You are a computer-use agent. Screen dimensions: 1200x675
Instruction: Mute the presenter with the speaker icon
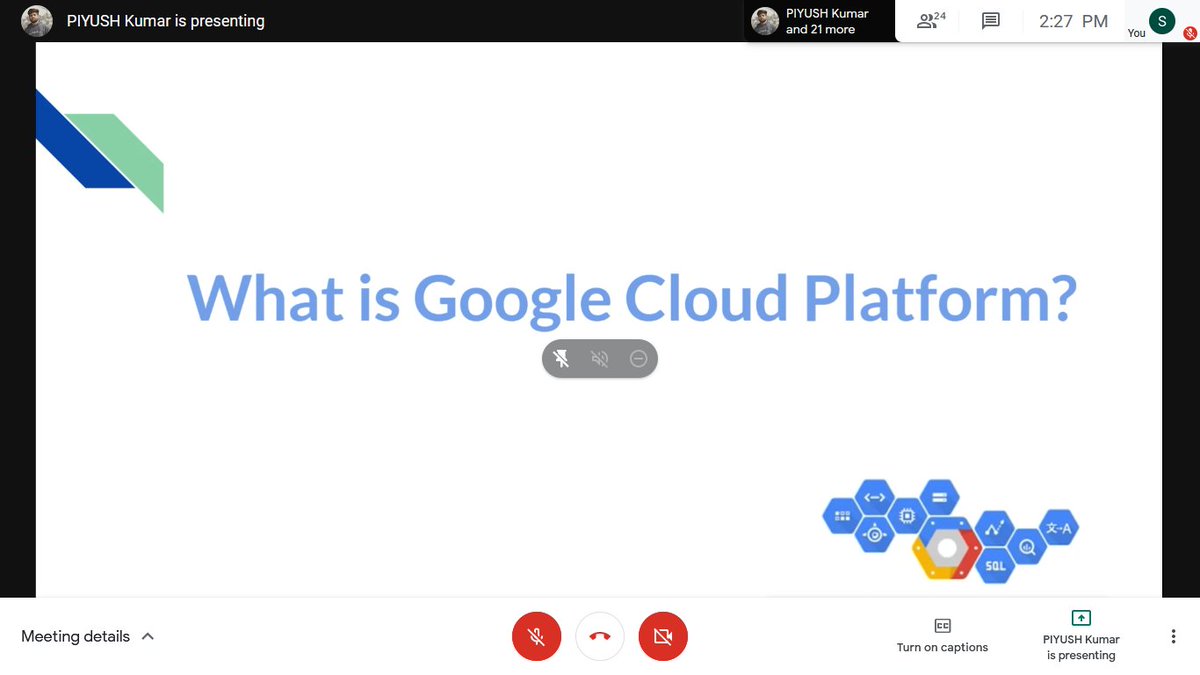600,359
